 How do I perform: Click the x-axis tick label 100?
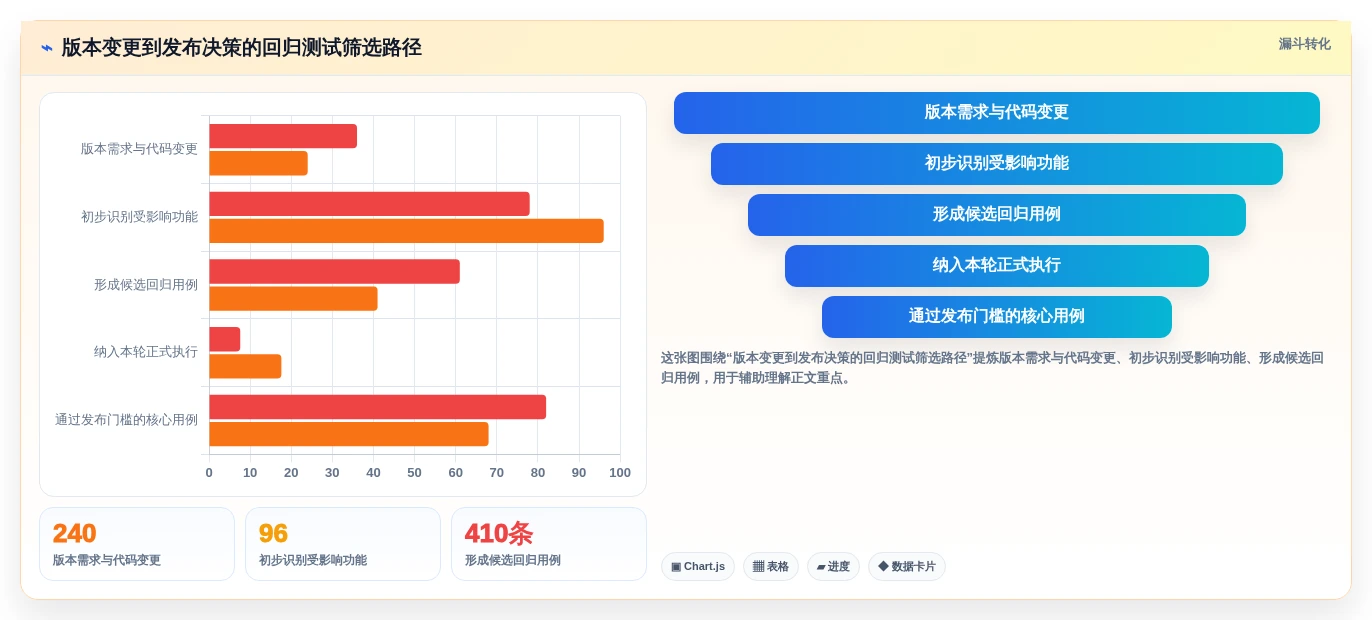620,473
